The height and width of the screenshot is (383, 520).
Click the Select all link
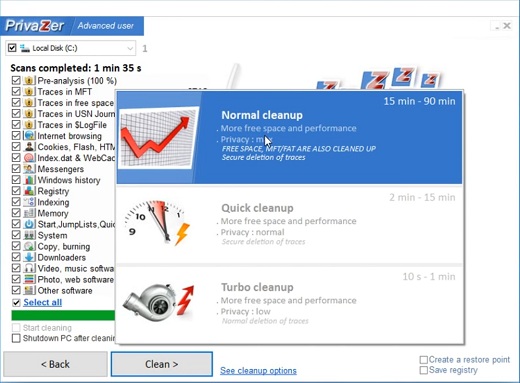pyautogui.click(x=43, y=302)
